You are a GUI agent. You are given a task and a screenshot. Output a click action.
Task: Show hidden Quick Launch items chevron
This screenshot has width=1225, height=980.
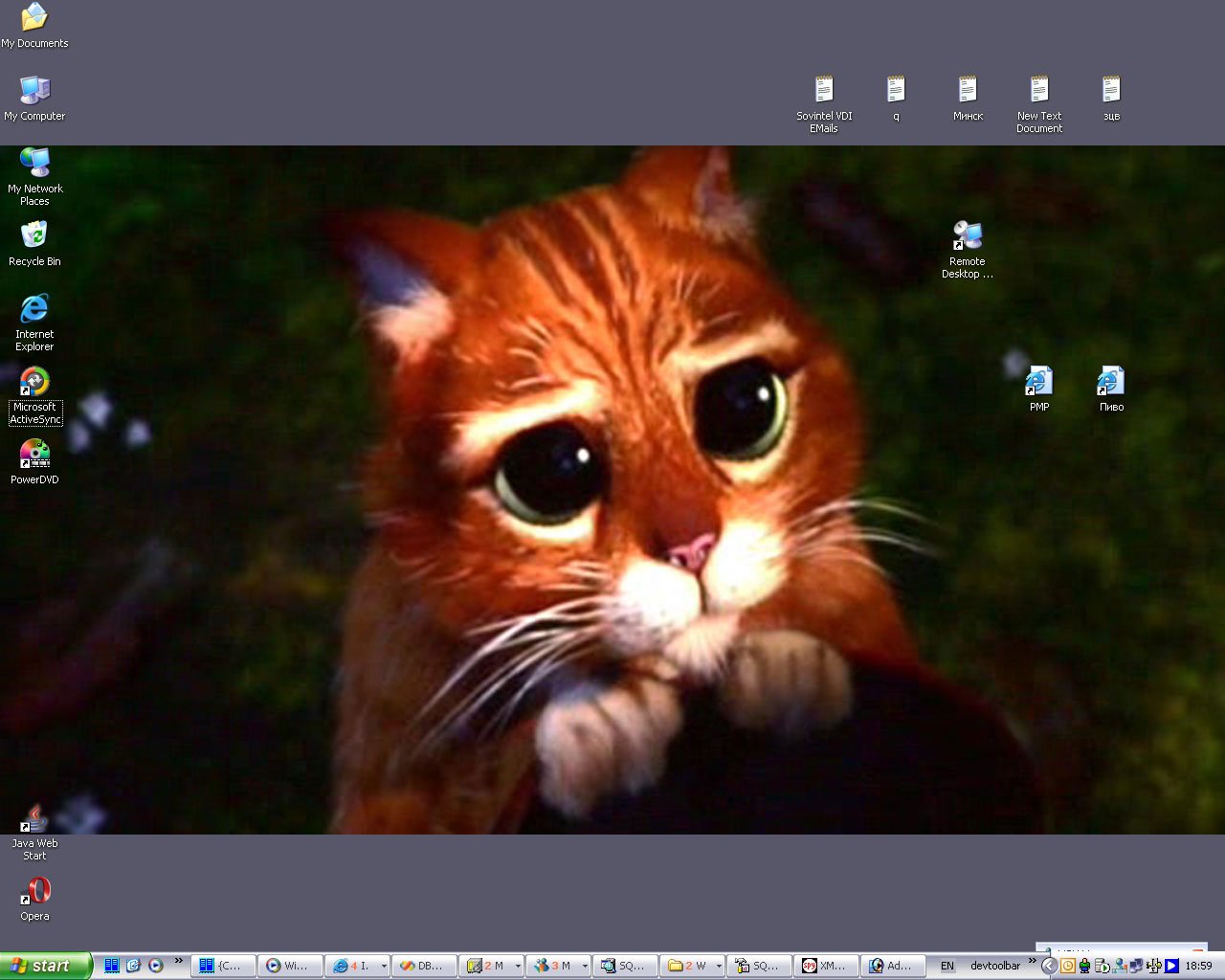(179, 961)
